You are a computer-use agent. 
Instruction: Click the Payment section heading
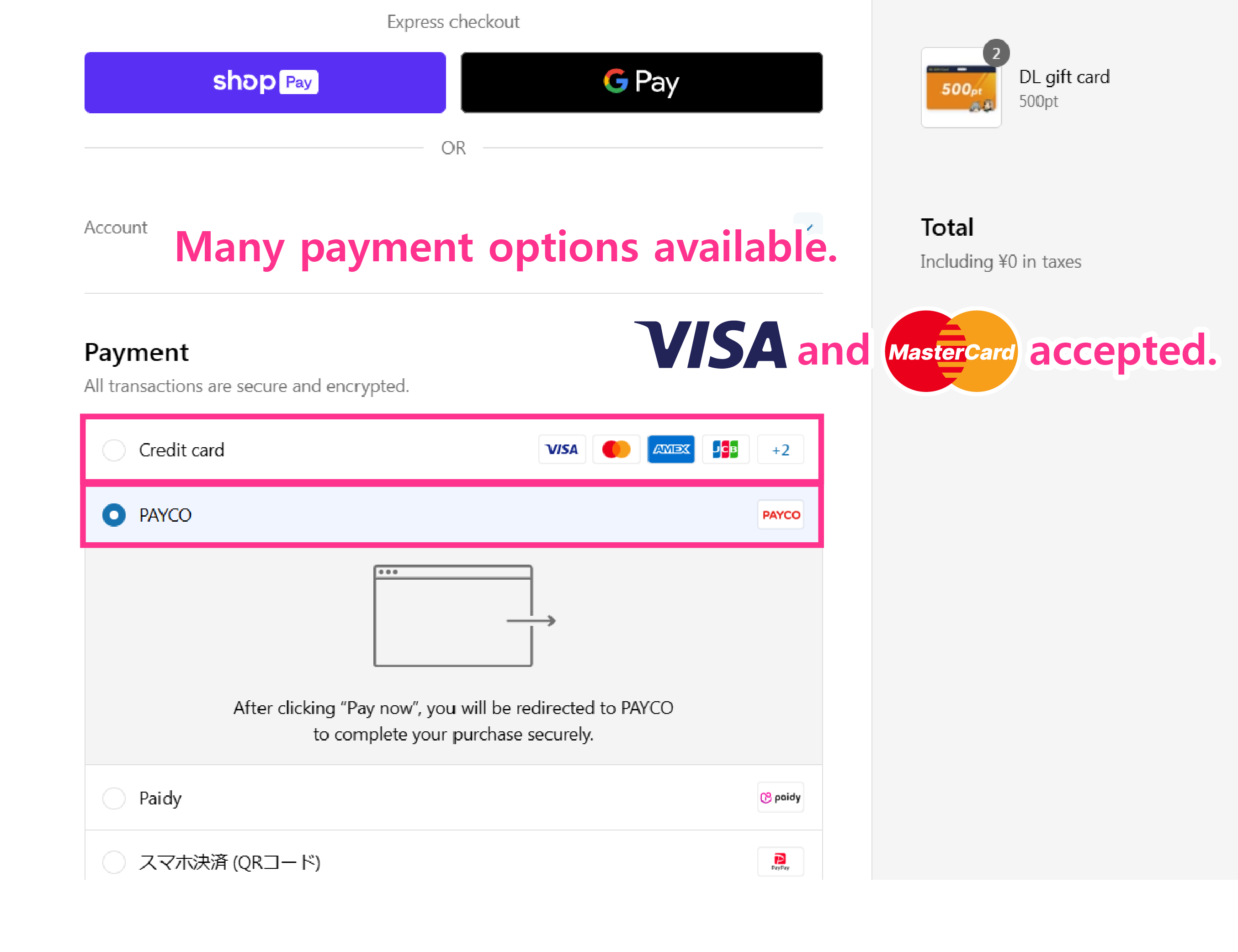pyautogui.click(x=136, y=352)
